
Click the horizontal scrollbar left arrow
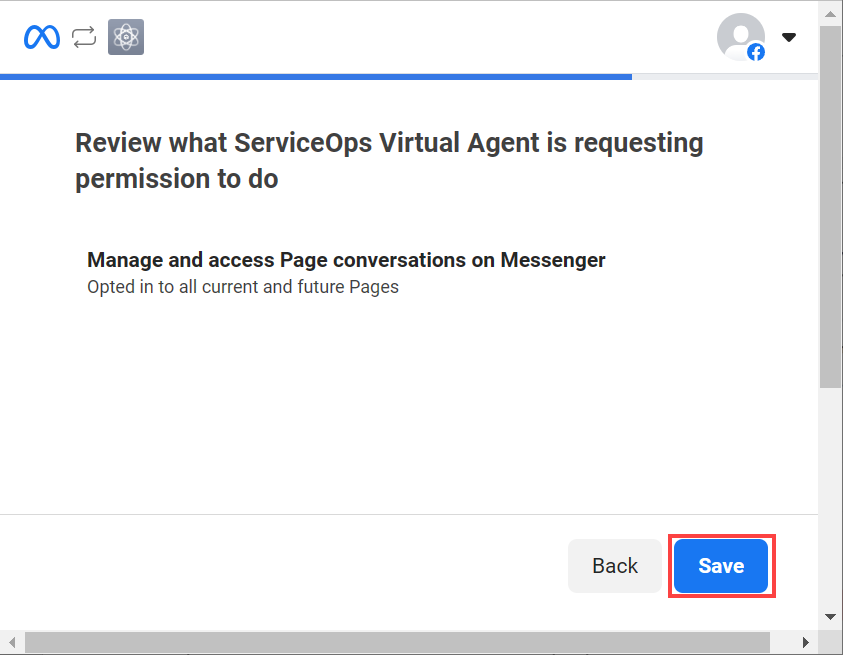tap(12, 642)
